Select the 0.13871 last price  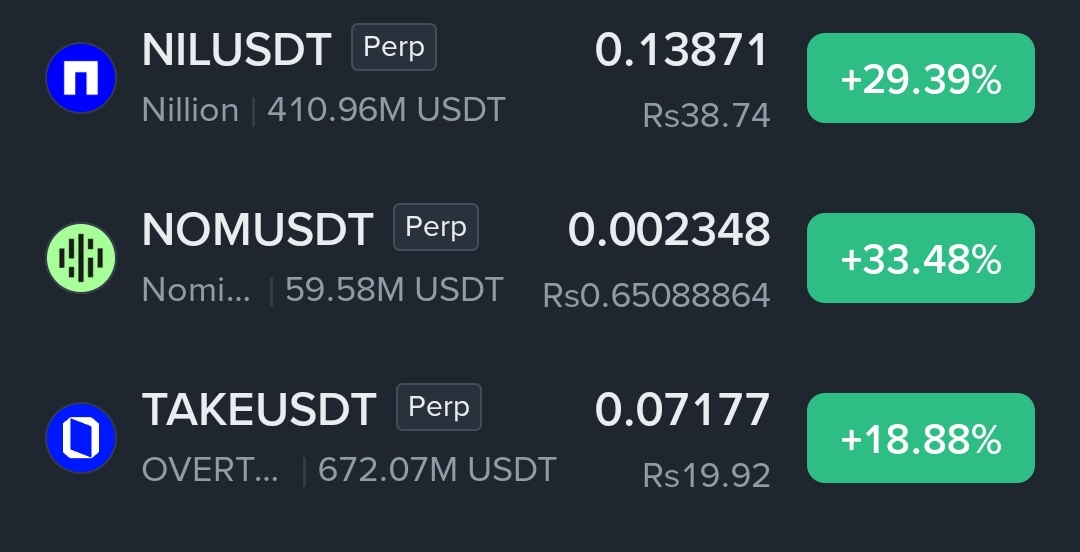[x=681, y=50]
